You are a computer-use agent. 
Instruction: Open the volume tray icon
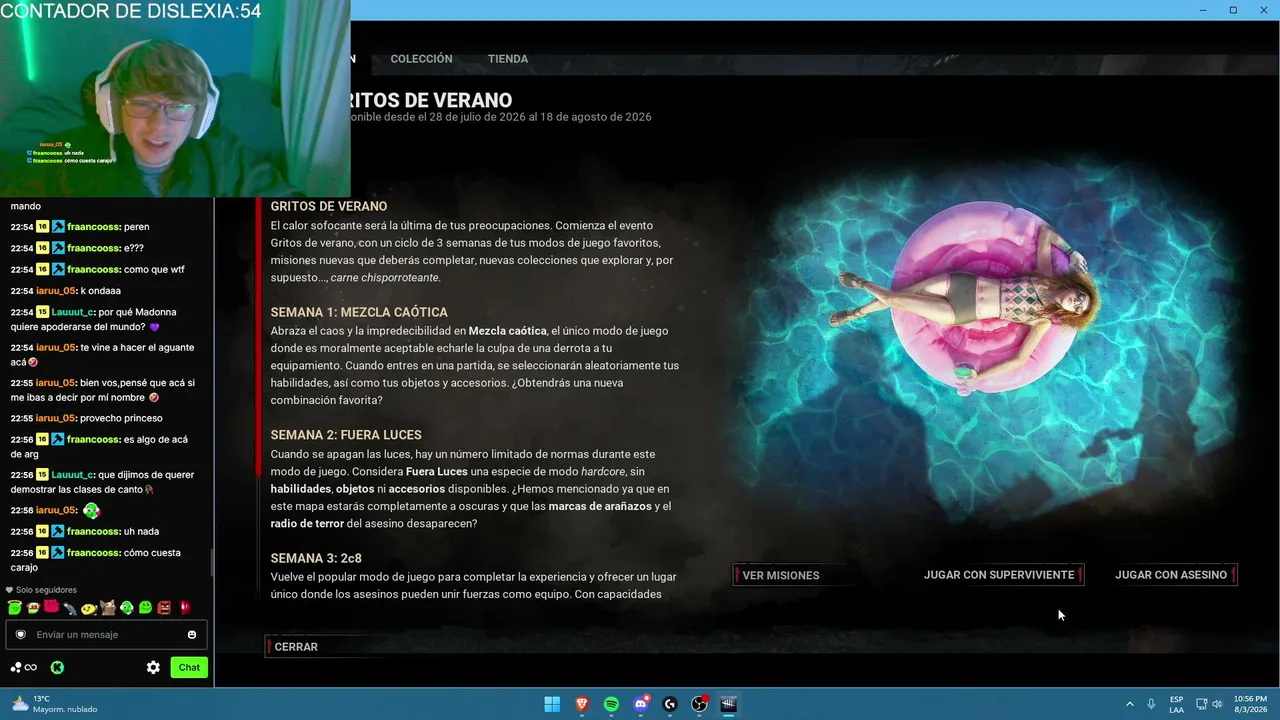click(1217, 704)
